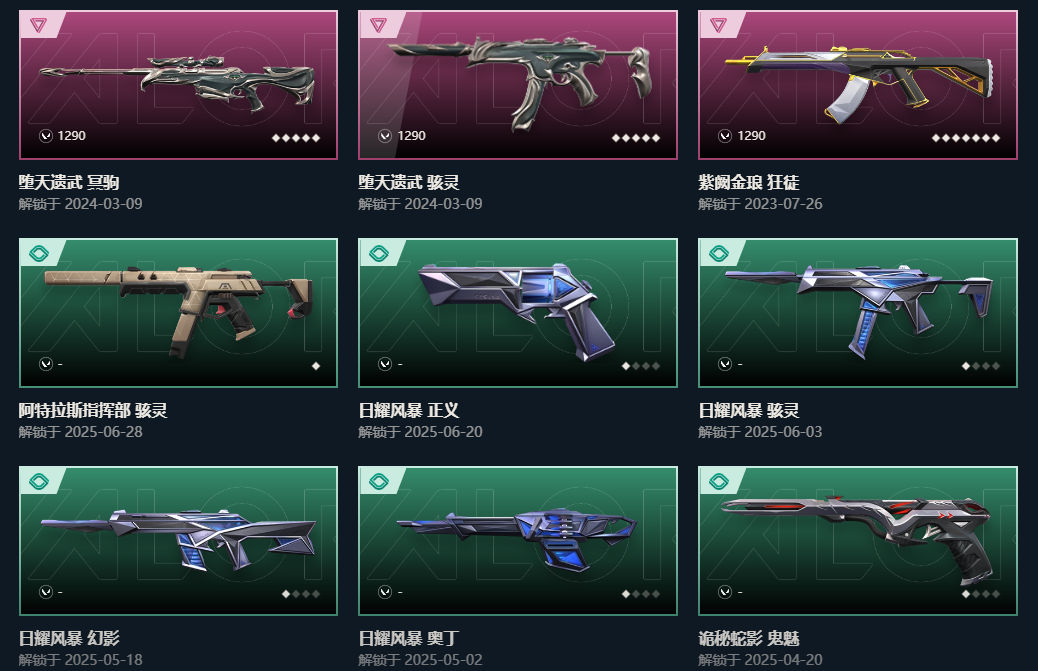Open the 堕天遗武 骇灵 skin thumbnail
The width and height of the screenshot is (1038, 671).
point(518,85)
